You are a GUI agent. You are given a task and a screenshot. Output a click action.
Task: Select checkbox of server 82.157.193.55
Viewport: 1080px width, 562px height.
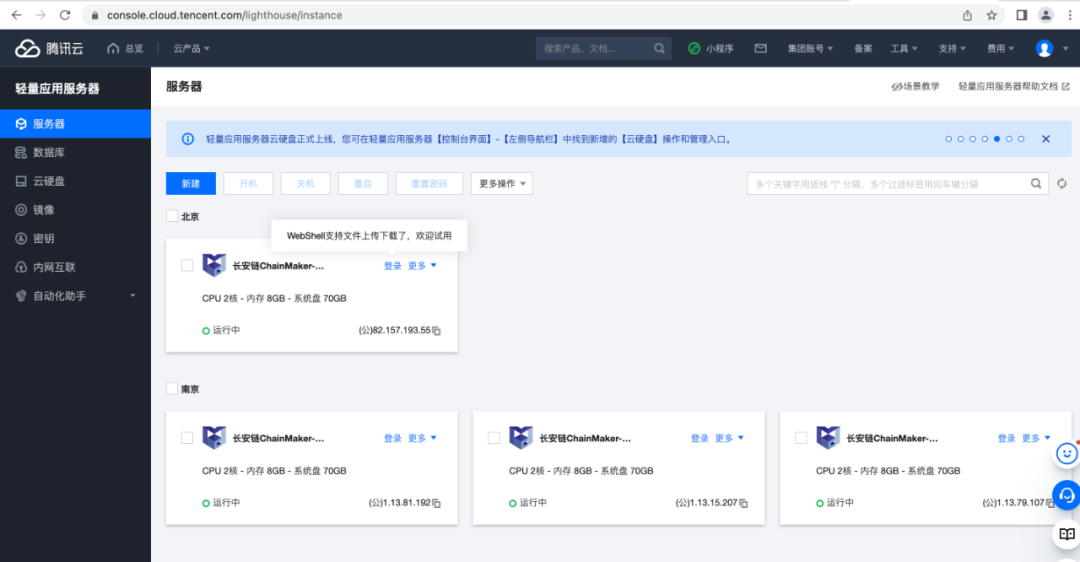point(187,265)
